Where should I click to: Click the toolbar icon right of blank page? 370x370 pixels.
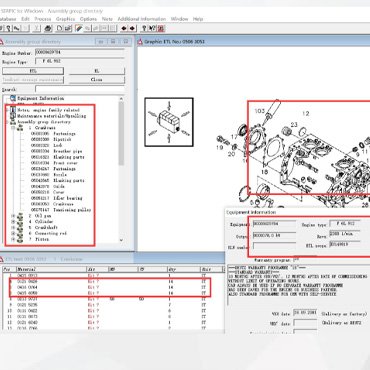68,28
